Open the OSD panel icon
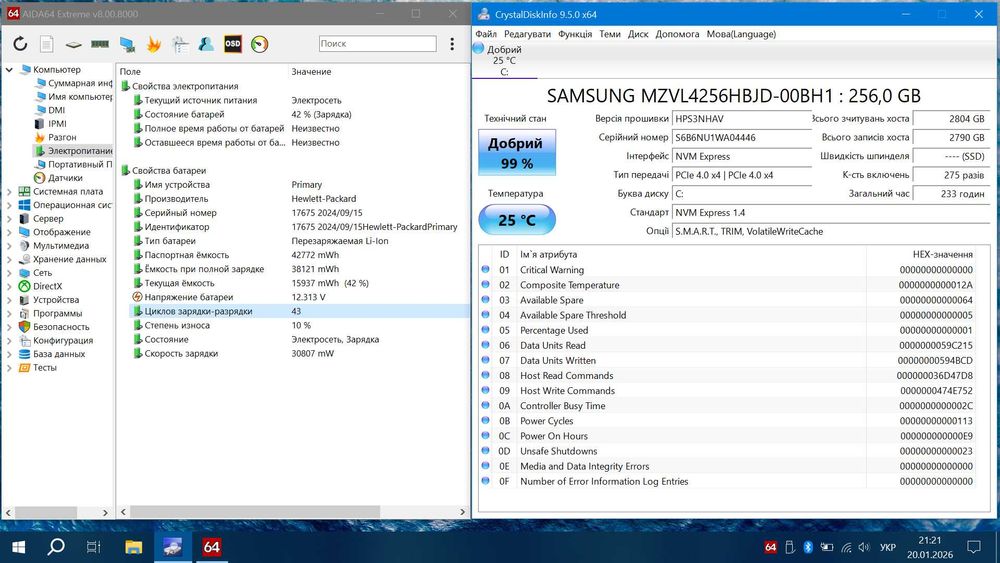This screenshot has height=563, width=1000. click(x=233, y=44)
